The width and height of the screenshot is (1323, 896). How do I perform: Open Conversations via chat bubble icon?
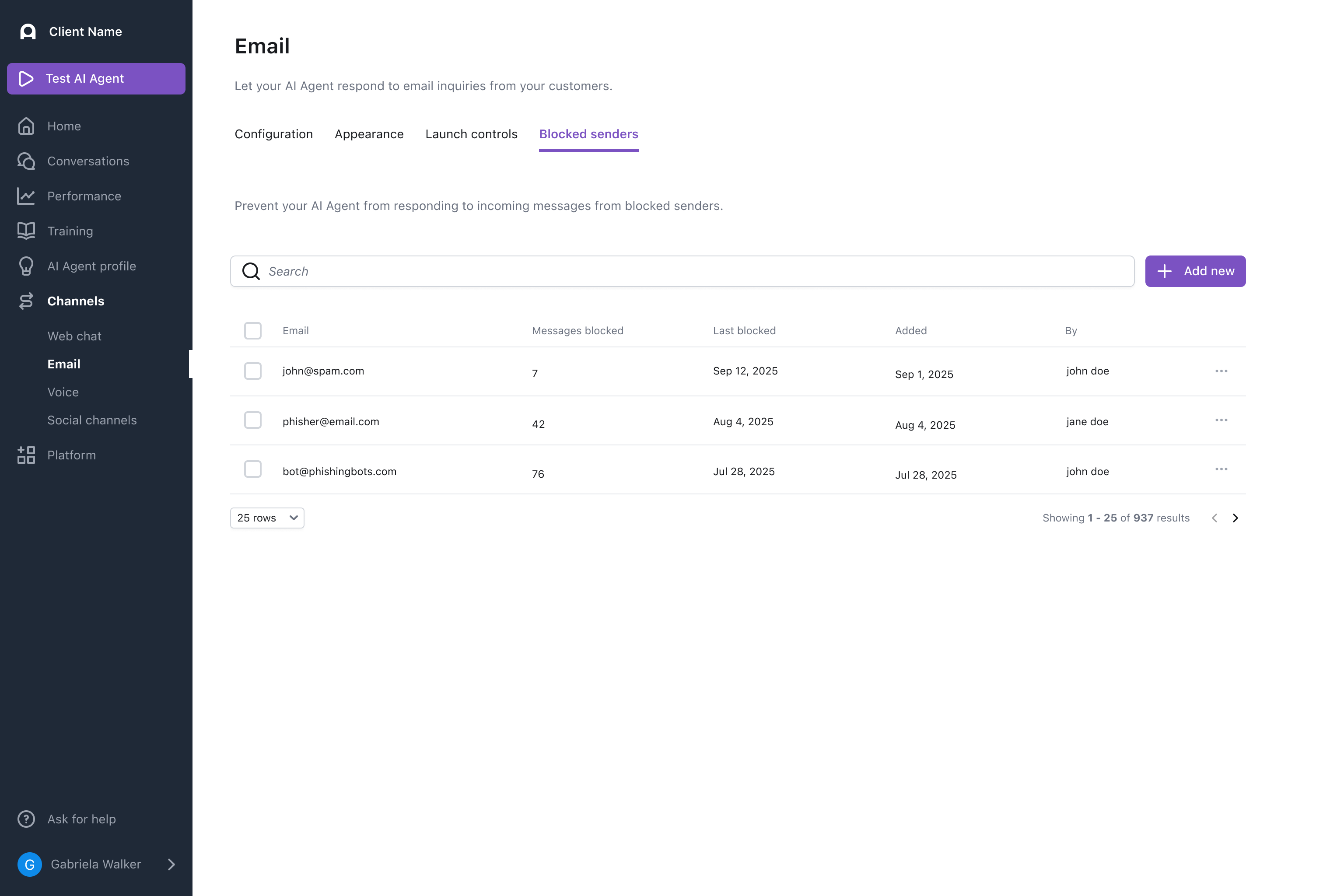(26, 161)
